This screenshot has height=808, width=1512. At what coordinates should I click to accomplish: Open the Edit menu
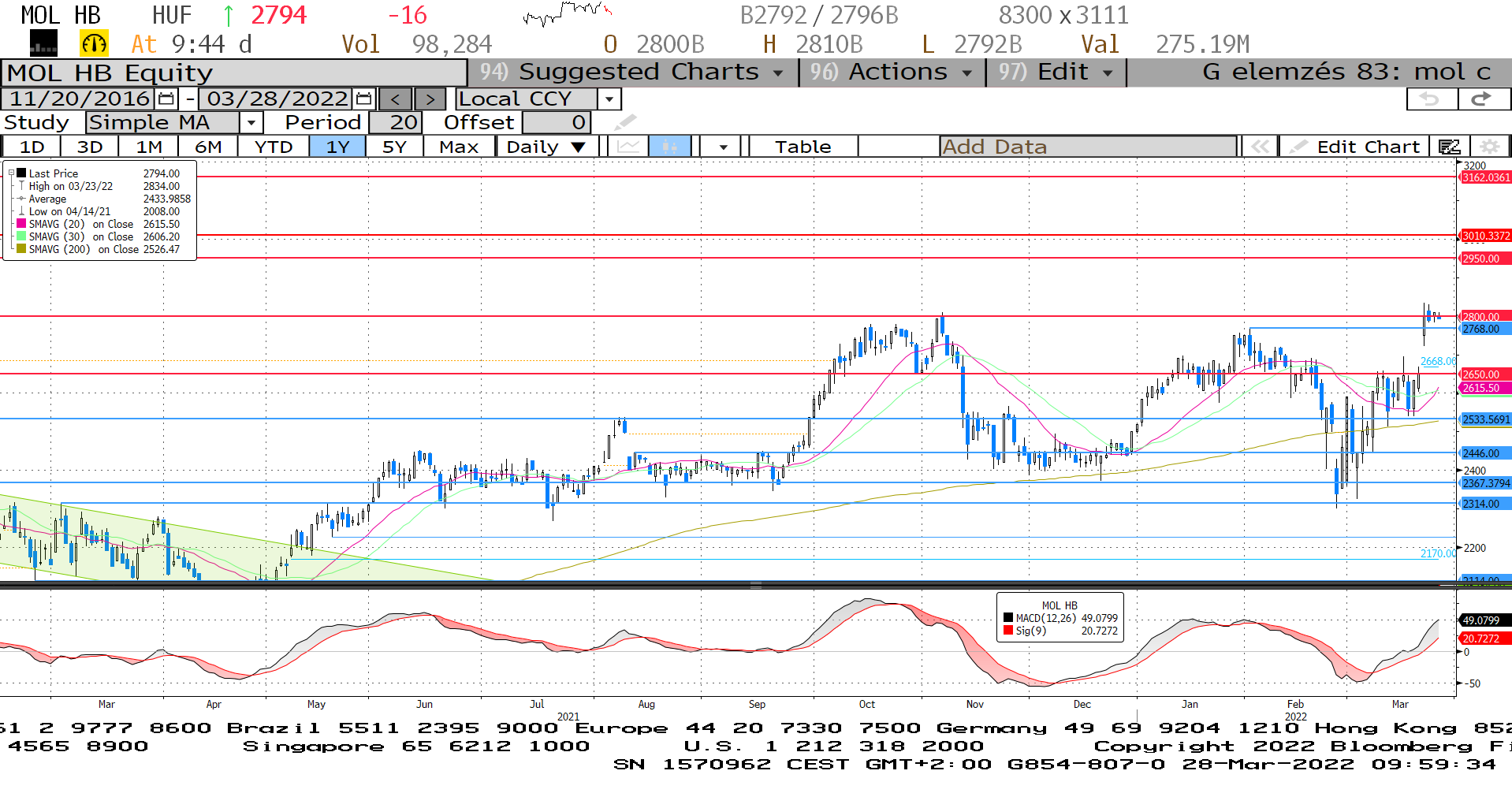[x=1056, y=72]
